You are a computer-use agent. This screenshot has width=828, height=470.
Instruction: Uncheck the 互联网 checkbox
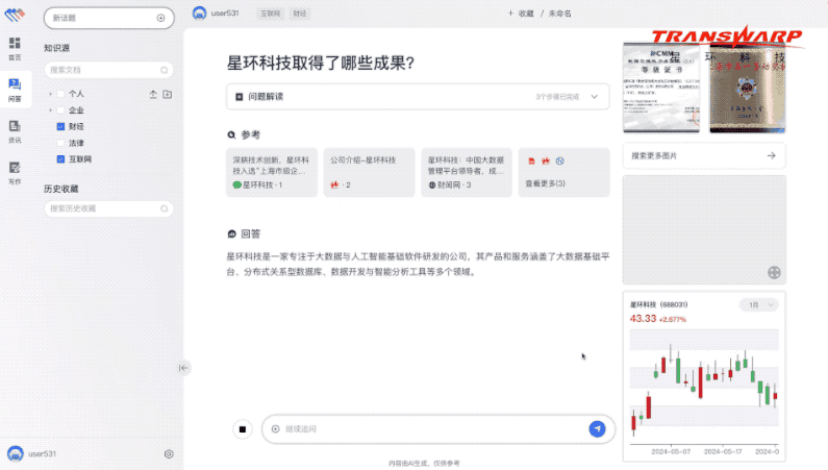tap(61, 159)
